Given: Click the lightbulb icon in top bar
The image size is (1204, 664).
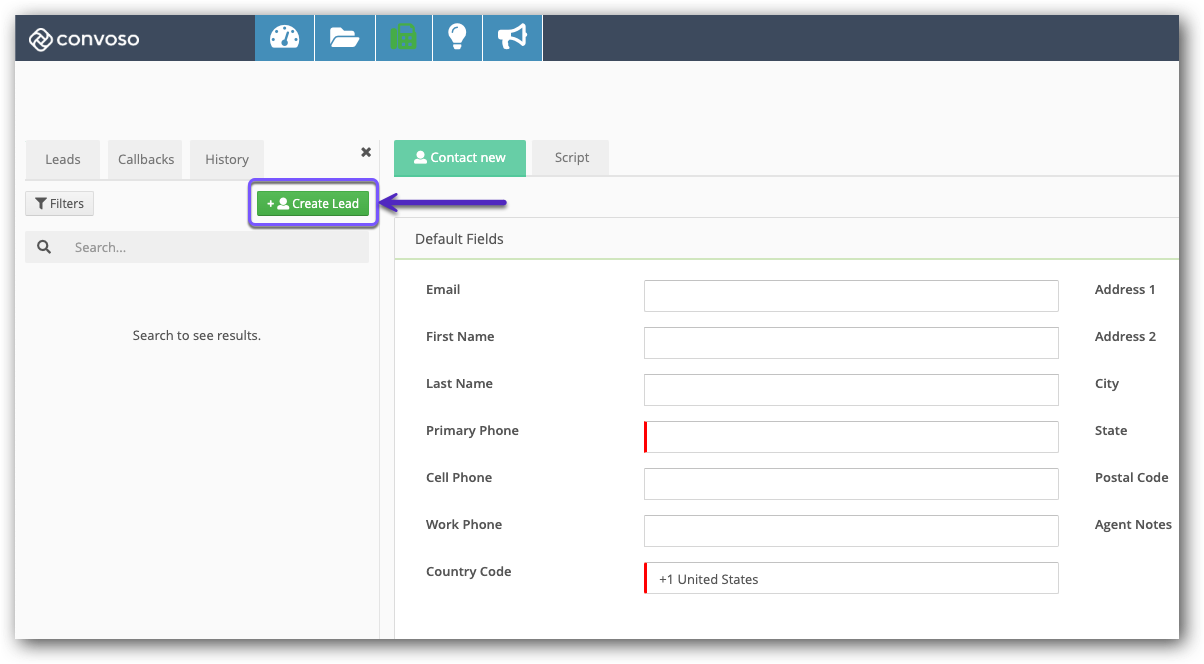Looking at the screenshot, I should [x=457, y=38].
